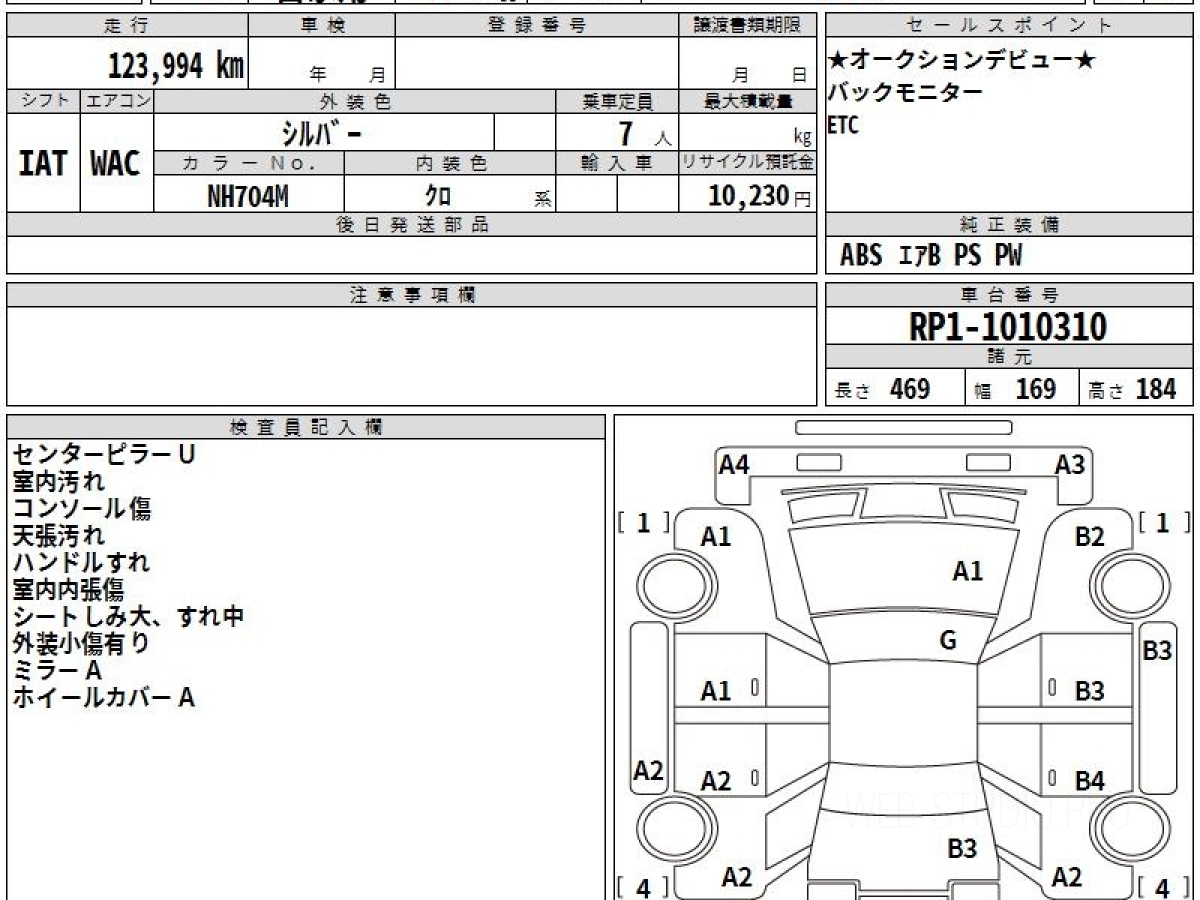Image resolution: width=1200 pixels, height=900 pixels.
Task: Click the ハンドルすれ note
Action: click(82, 562)
